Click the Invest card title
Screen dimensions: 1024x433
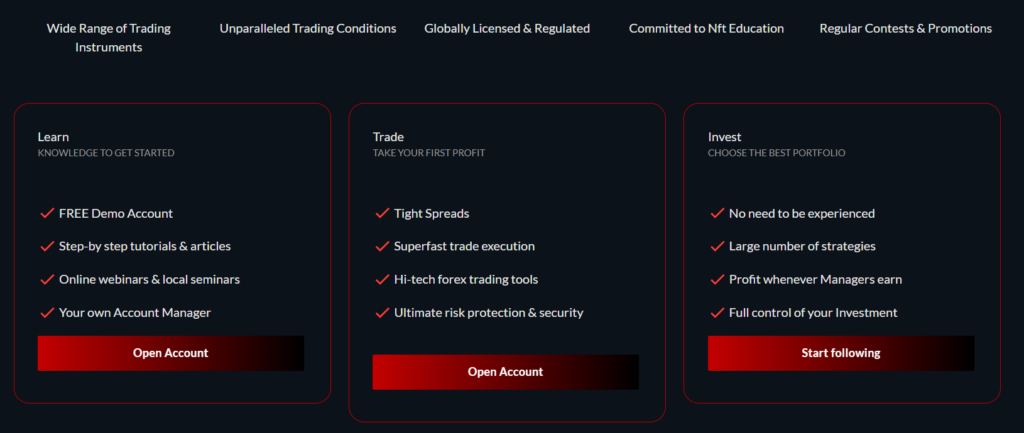tap(724, 136)
